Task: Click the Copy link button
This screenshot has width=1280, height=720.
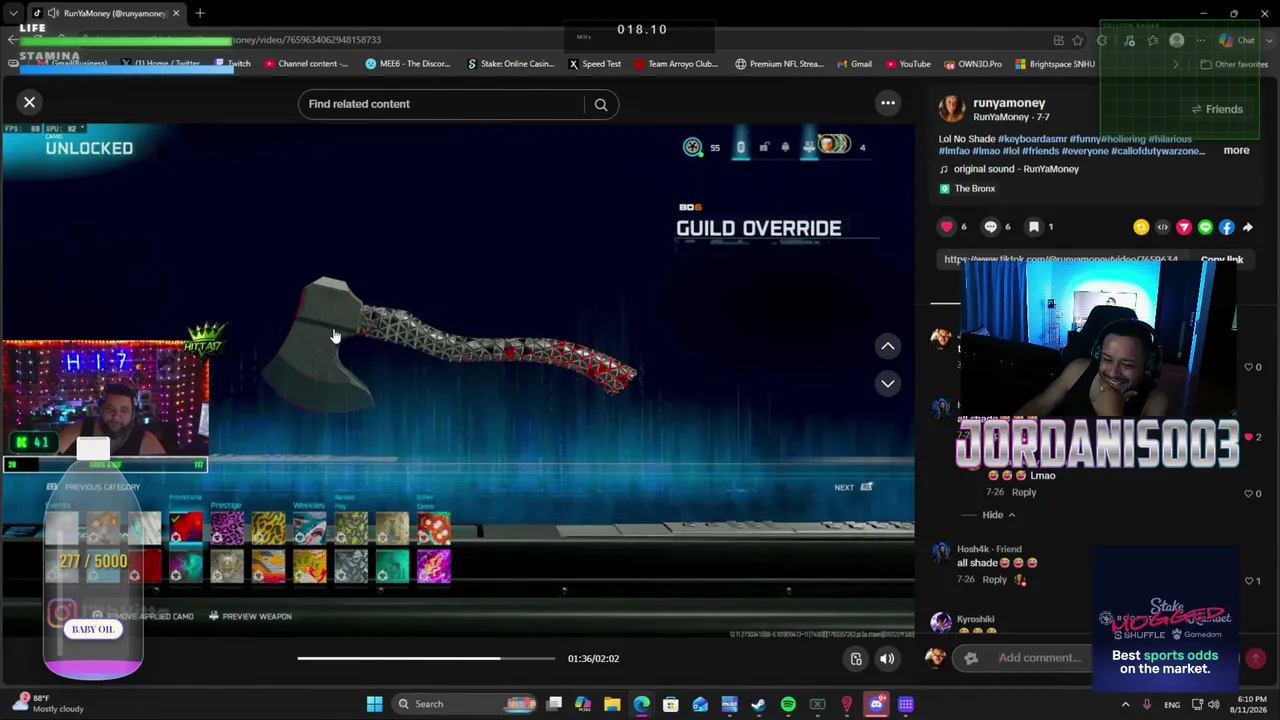Action: pyautogui.click(x=1221, y=259)
